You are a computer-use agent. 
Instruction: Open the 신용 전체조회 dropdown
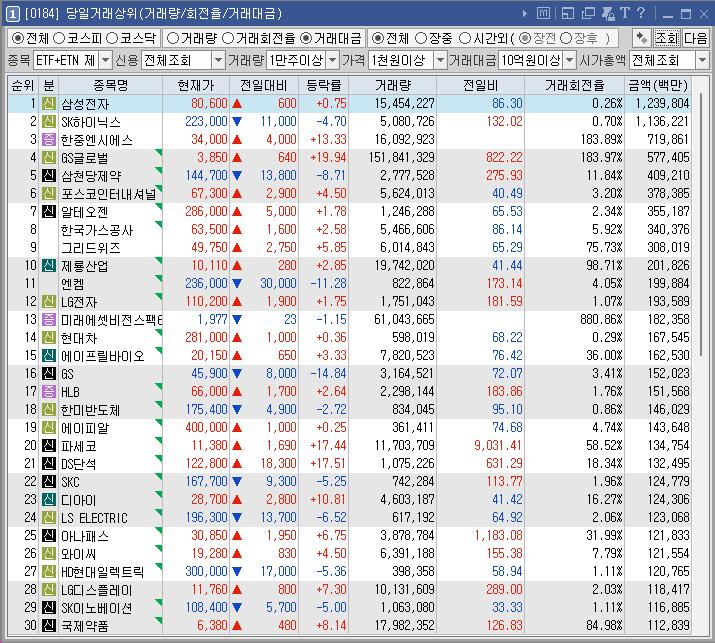tap(218, 60)
